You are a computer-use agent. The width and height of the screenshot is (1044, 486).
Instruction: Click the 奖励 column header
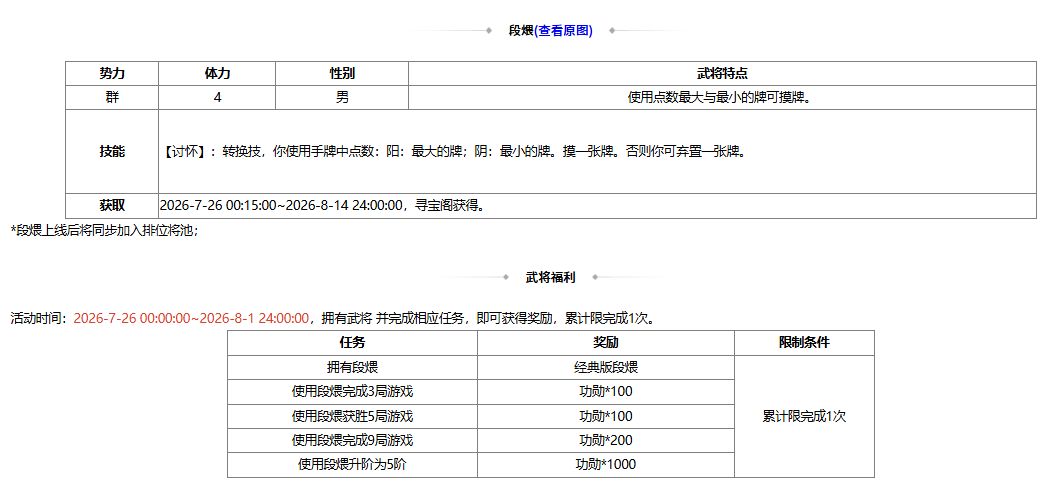point(606,343)
